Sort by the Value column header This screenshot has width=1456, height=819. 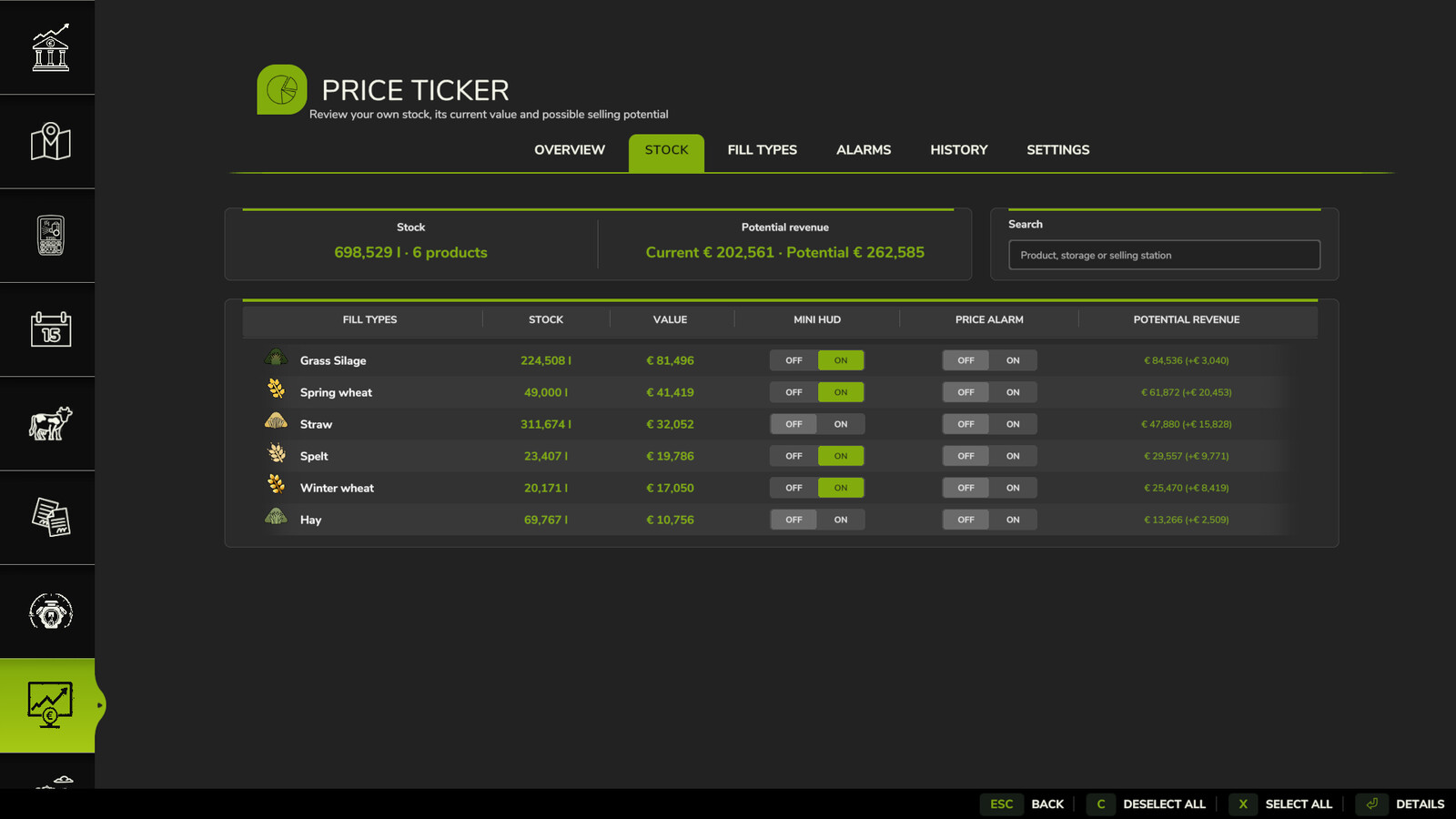(670, 319)
